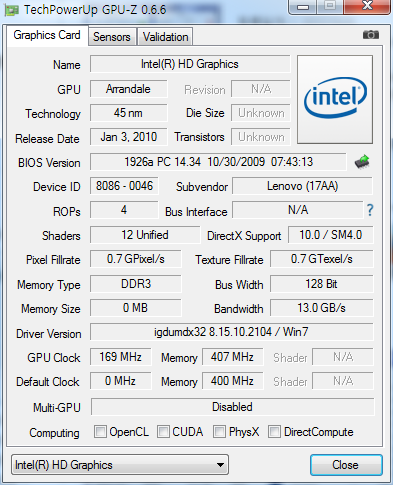Viewport: 393px width, 485px height.
Task: Click the Bandwidth value 13.0 GB/s
Action: click(322, 308)
